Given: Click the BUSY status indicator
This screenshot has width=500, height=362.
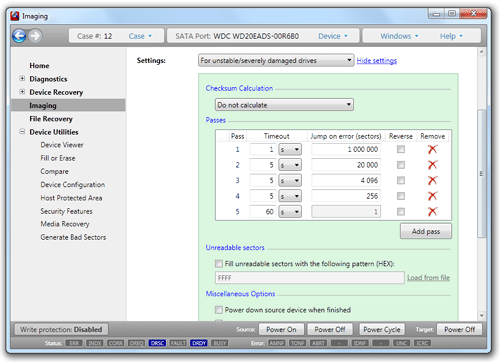Looking at the screenshot, I should (x=220, y=343).
